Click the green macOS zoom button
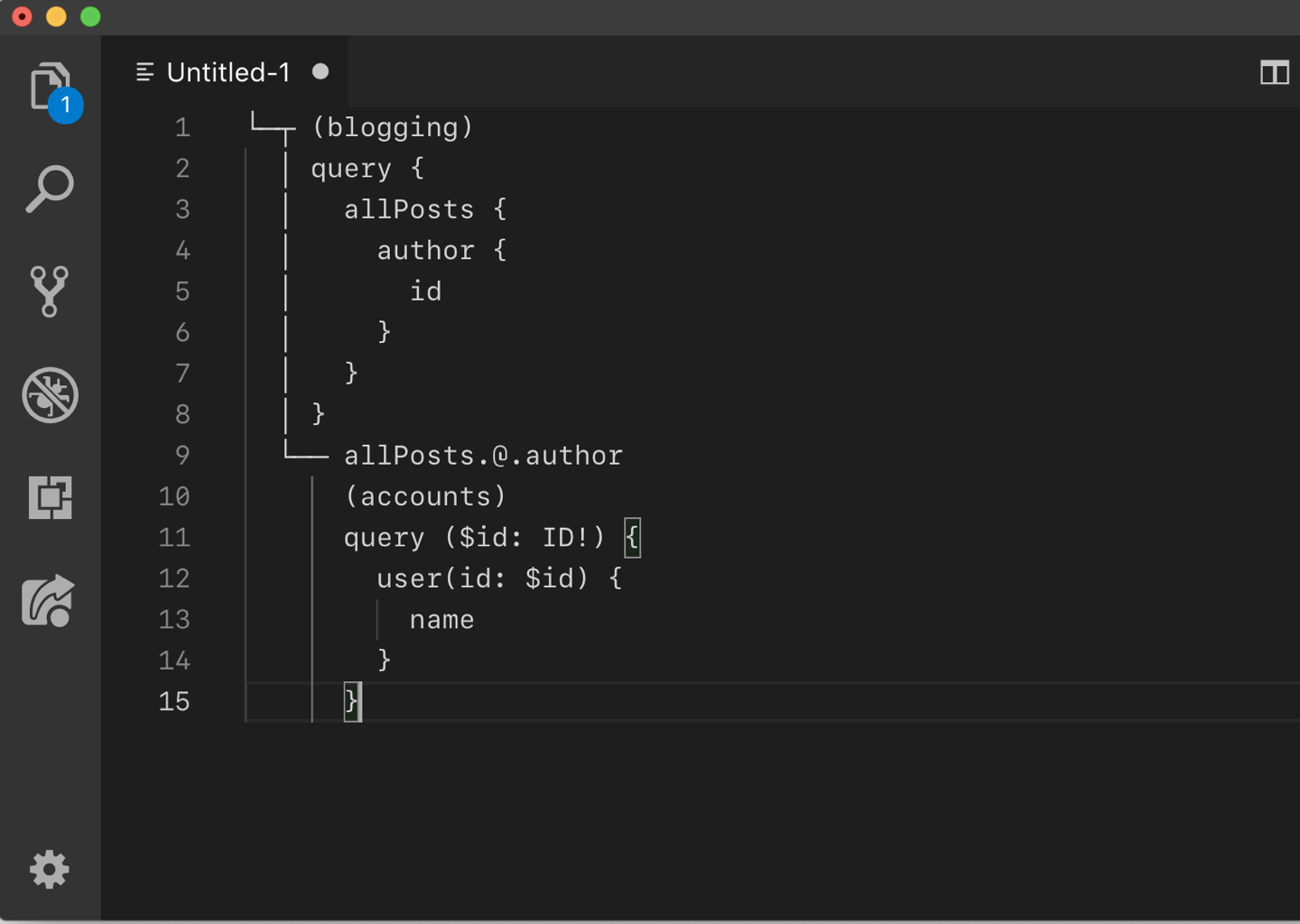This screenshot has height=924, width=1300. click(x=90, y=17)
